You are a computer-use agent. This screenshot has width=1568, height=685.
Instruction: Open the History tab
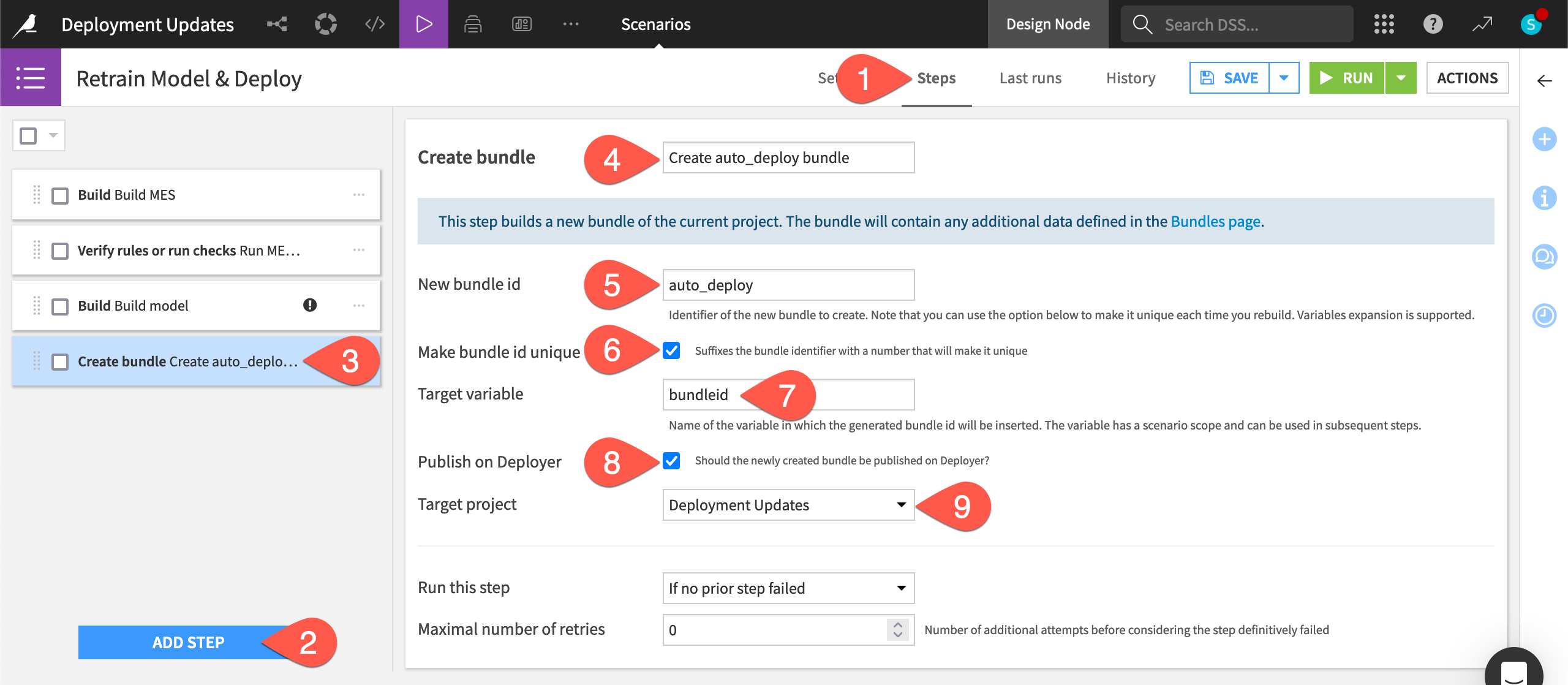click(1130, 78)
